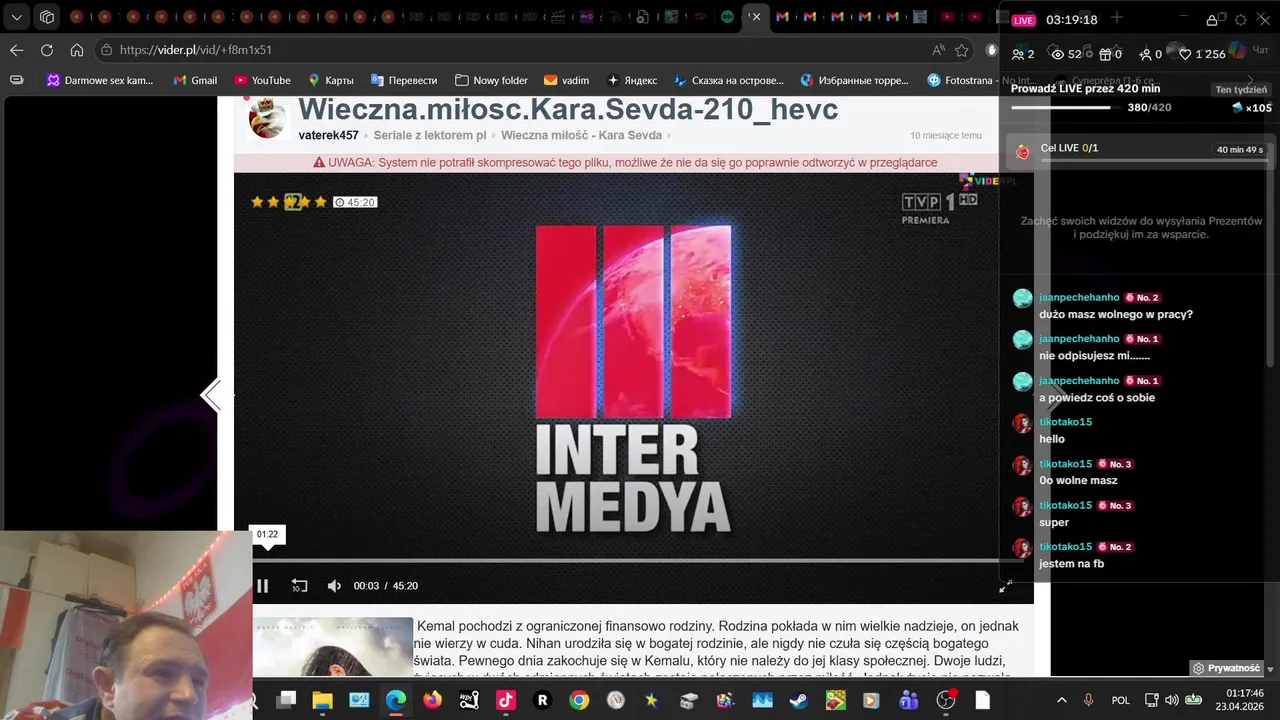Open clock and date 23.04.2026

click(1238, 699)
